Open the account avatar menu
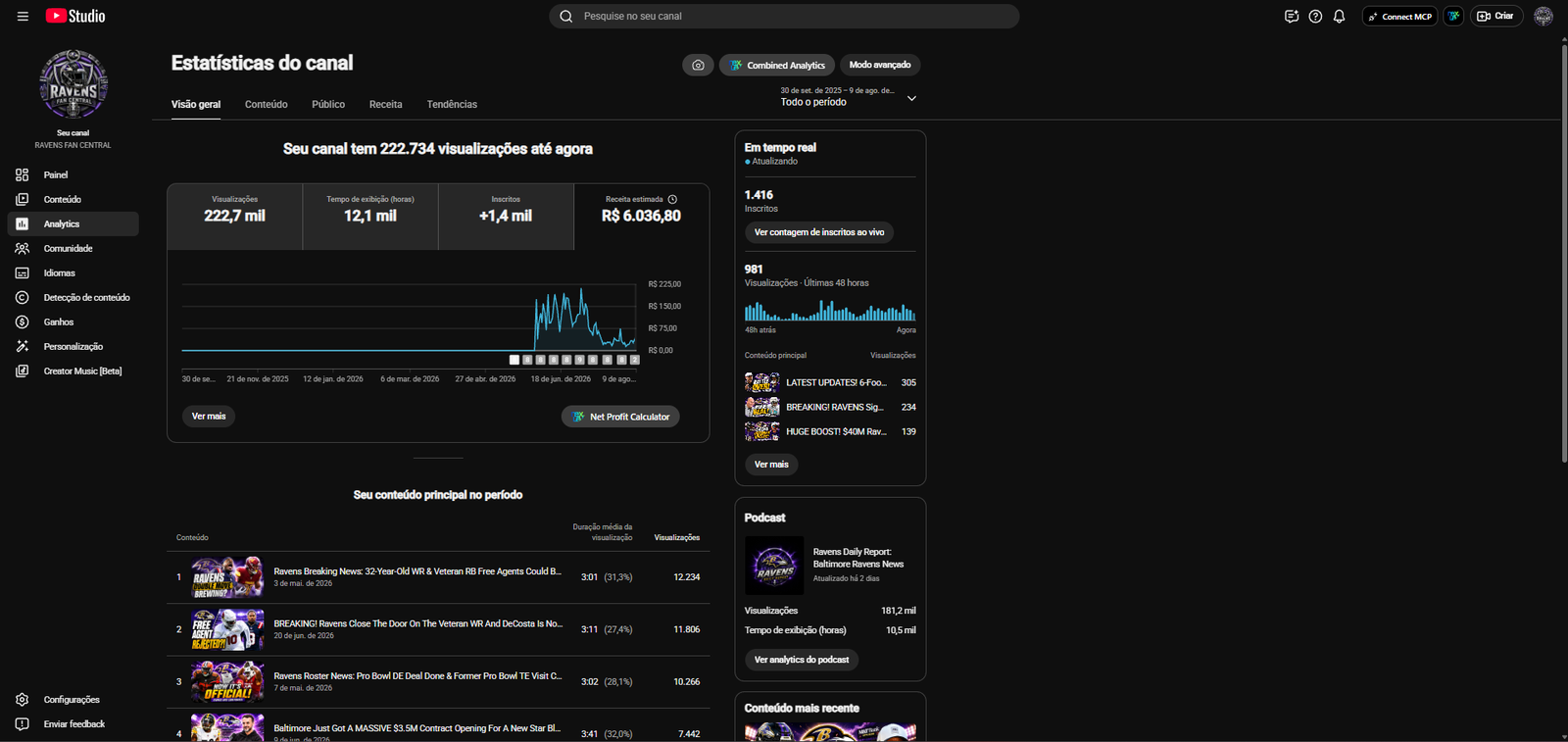1568x742 pixels. (1543, 17)
